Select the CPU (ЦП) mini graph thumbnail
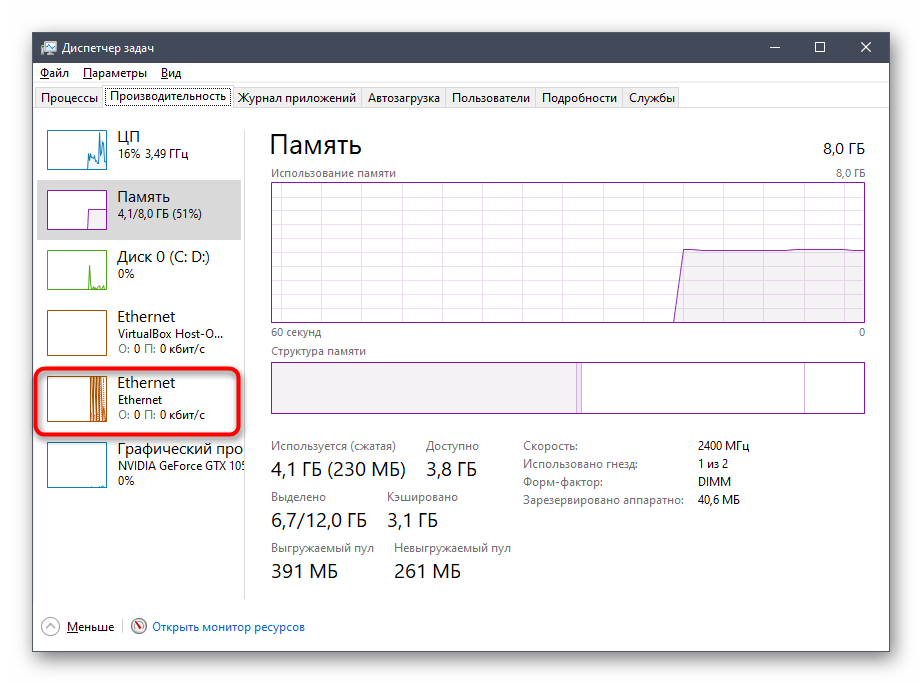 (x=77, y=149)
